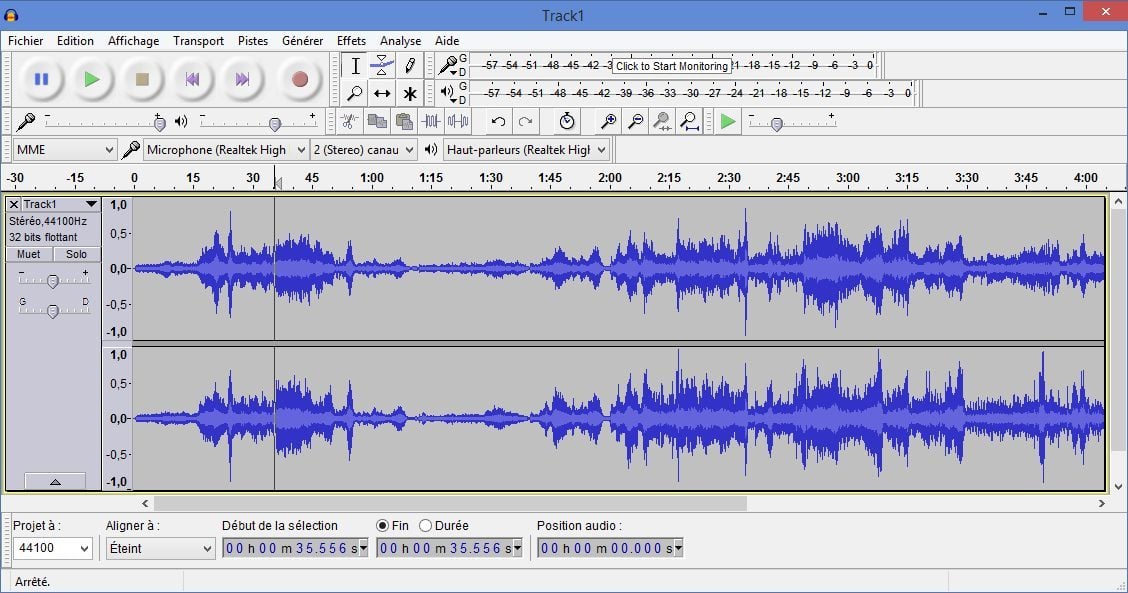Expand the Track1 name dropdown menu
This screenshot has width=1128, height=593.
click(x=91, y=204)
